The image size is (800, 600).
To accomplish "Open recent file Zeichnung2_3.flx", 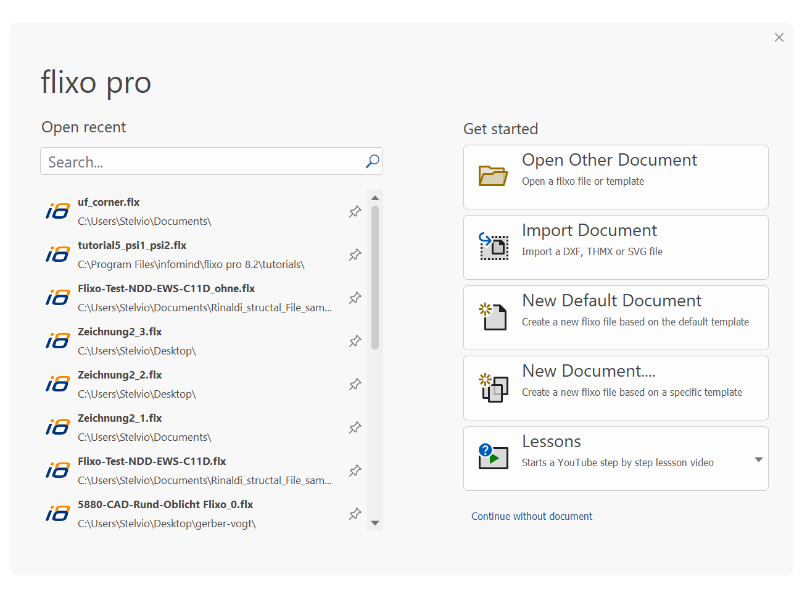I will [x=204, y=341].
